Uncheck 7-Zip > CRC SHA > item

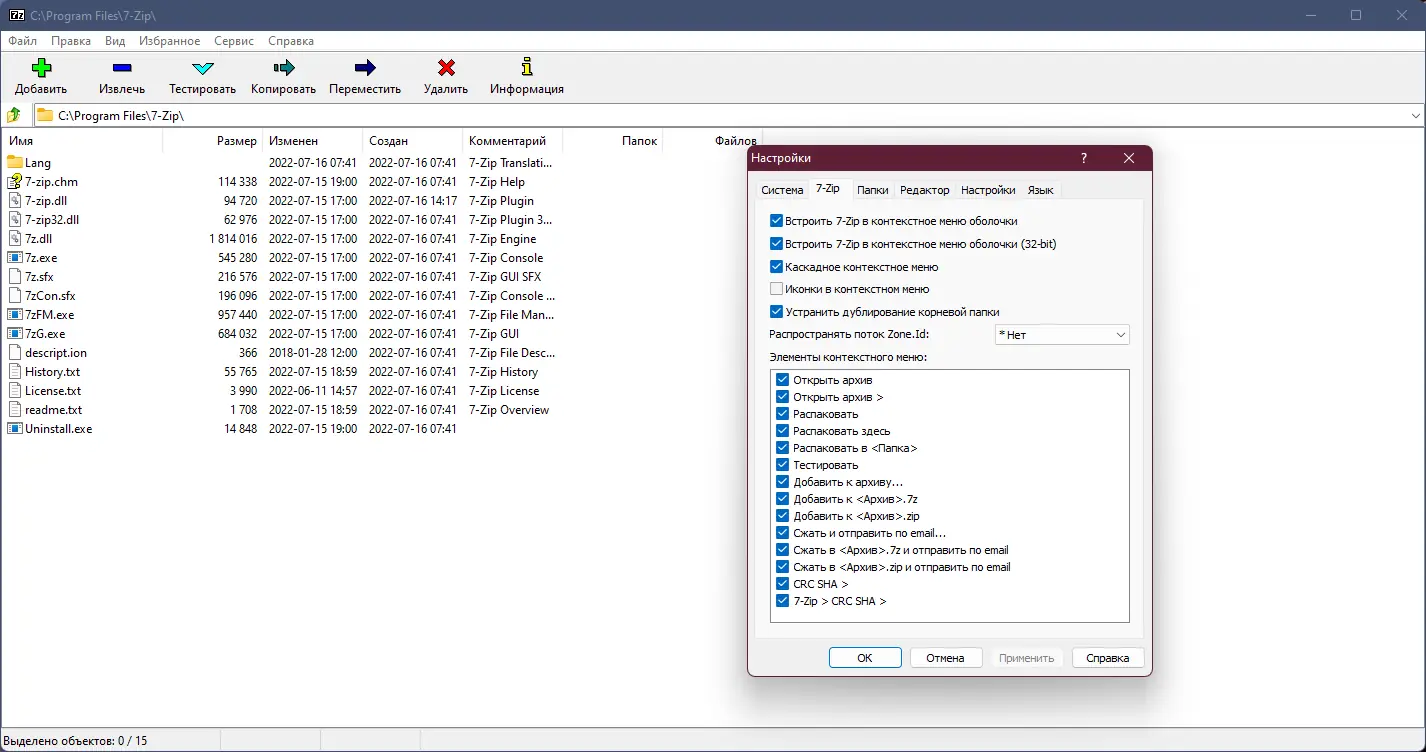tap(783, 601)
